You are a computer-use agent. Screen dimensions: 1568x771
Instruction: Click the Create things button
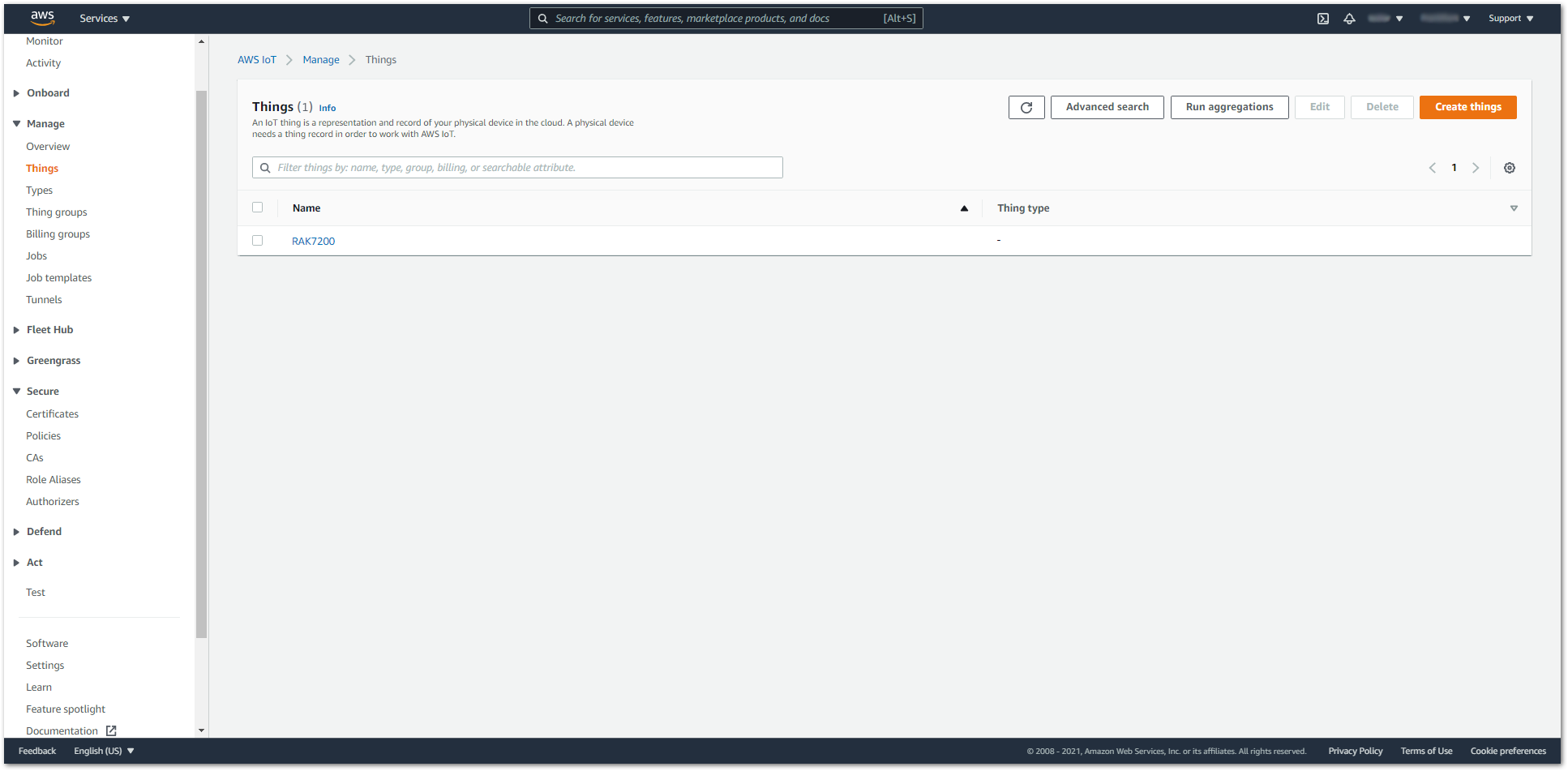(1467, 106)
